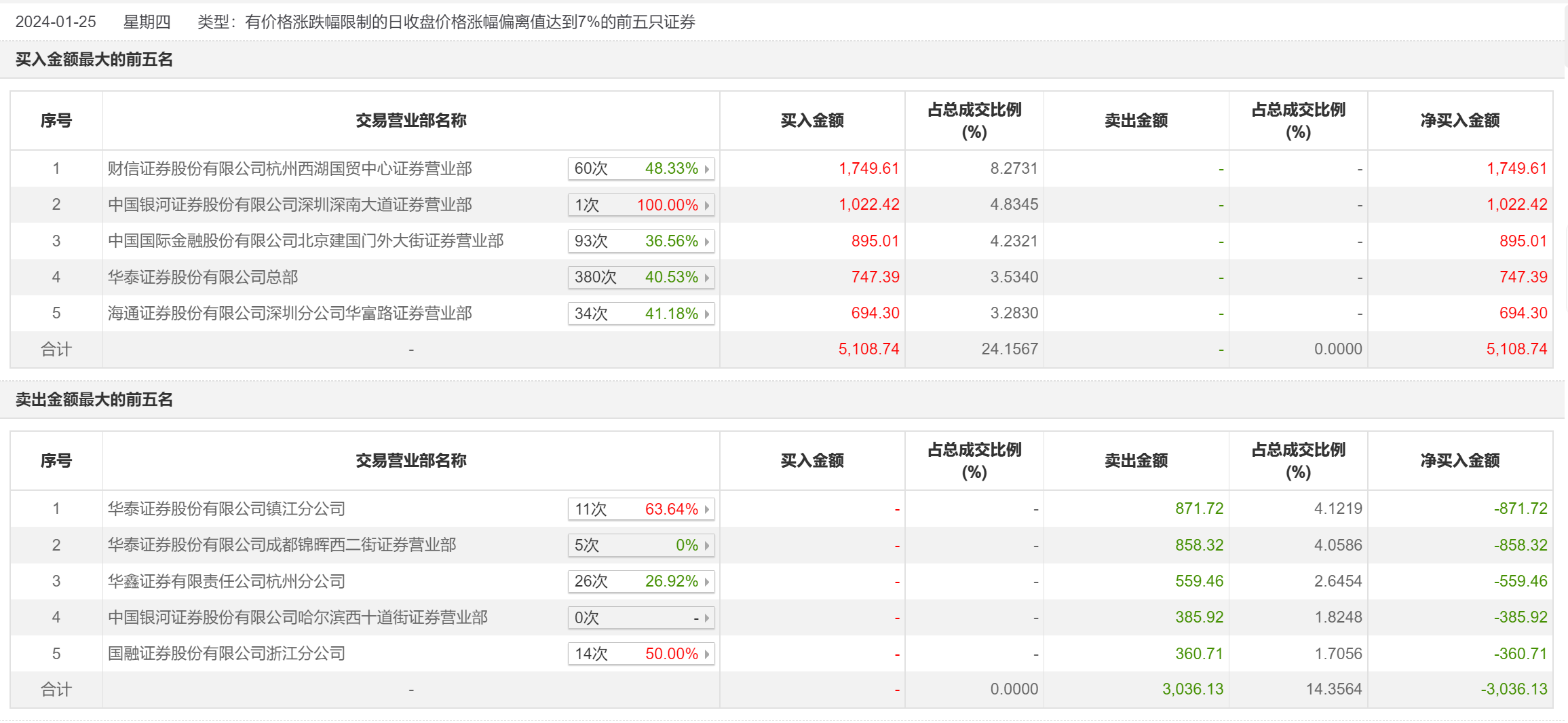This screenshot has width=1568, height=723.
Task: Expand the 34次 41.18% stats box
Action: point(641,314)
